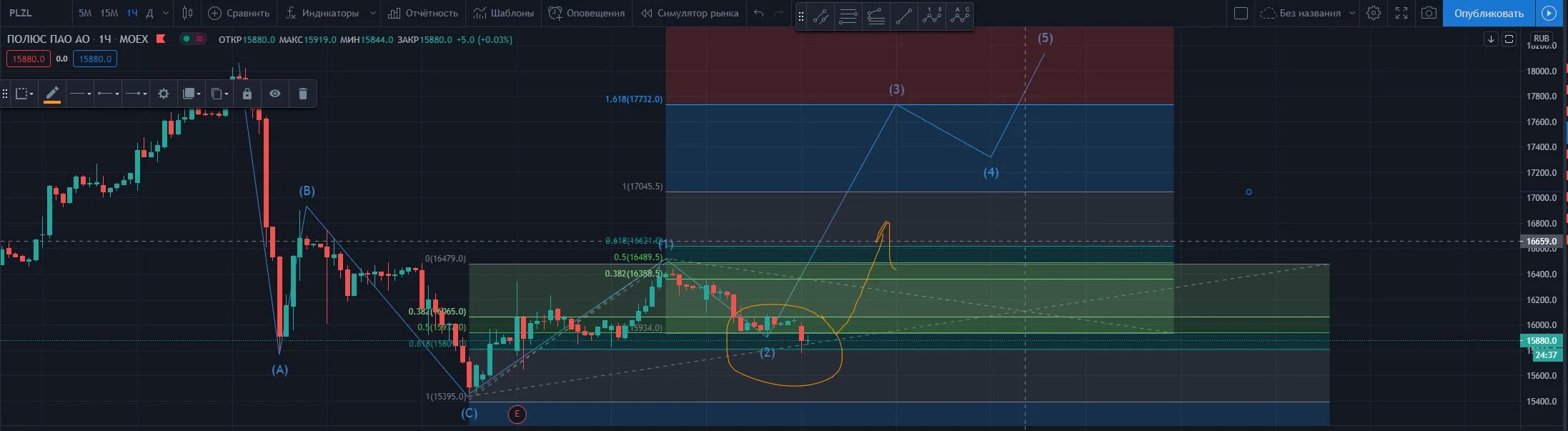Lock the selected drawing
This screenshot has height=431, width=1568.
point(247,94)
